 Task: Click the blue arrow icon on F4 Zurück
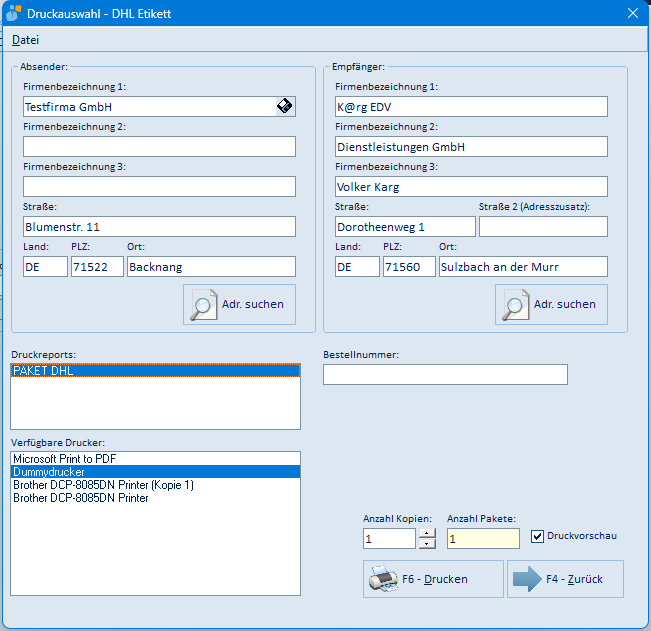click(527, 579)
